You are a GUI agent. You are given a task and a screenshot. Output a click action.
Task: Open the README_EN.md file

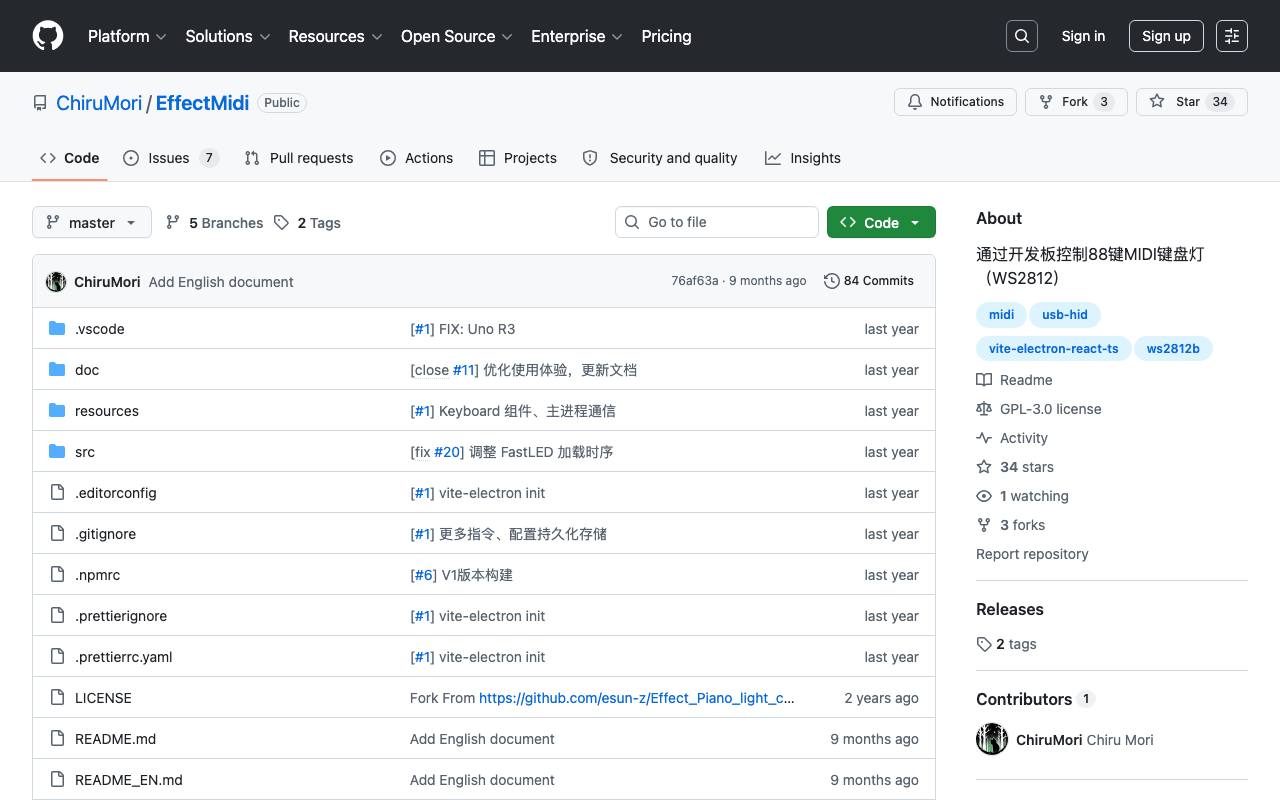pyautogui.click(x=129, y=780)
